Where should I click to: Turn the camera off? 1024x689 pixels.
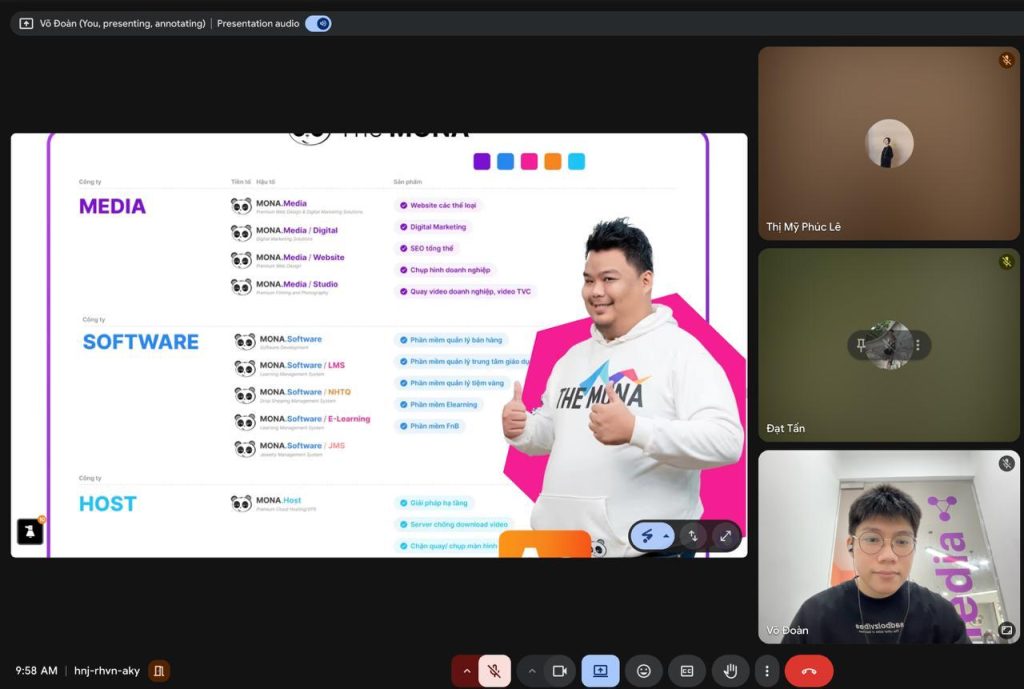(x=560, y=671)
